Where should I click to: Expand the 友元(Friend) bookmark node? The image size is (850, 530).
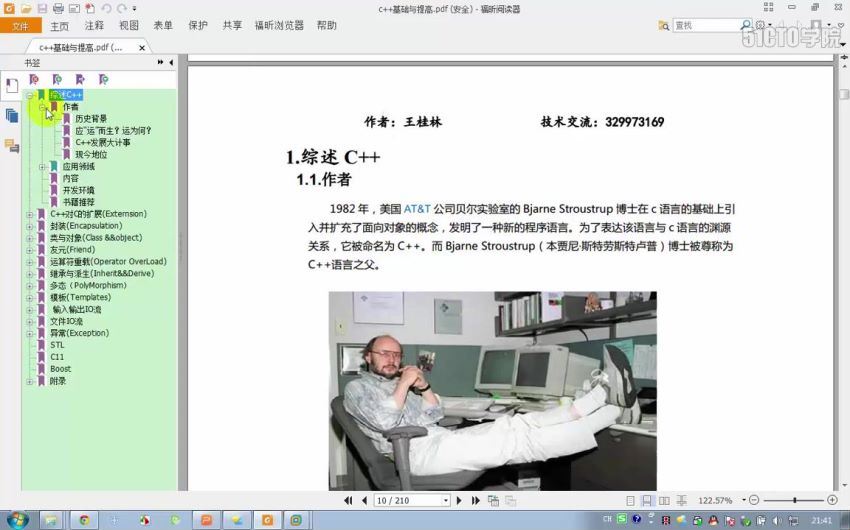coord(30,250)
